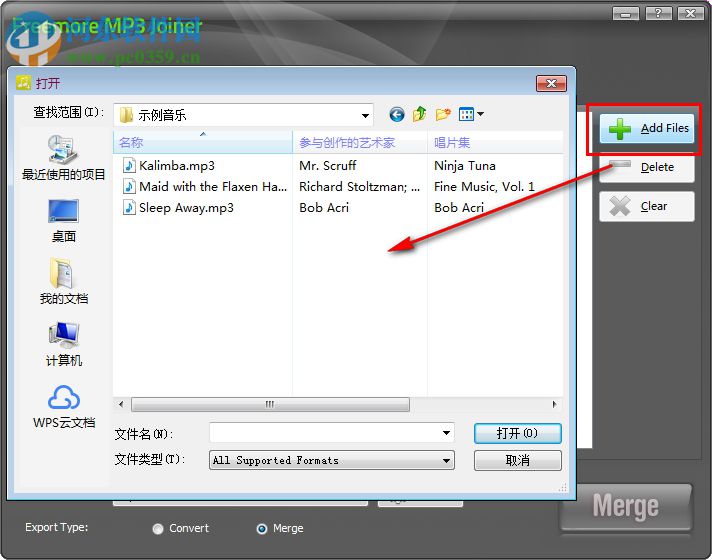Screen dimensions: 712x560
Task: Select the Kalimba.mp3 file
Action: coord(169,166)
